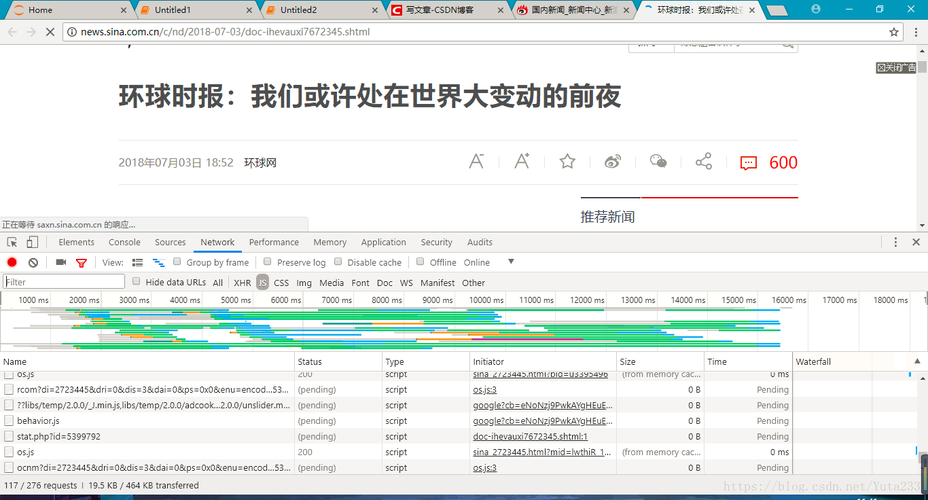Open doc-ihevauxi7672345.shtml:1 initiator link
The width and height of the screenshot is (928, 500).
click(530, 436)
